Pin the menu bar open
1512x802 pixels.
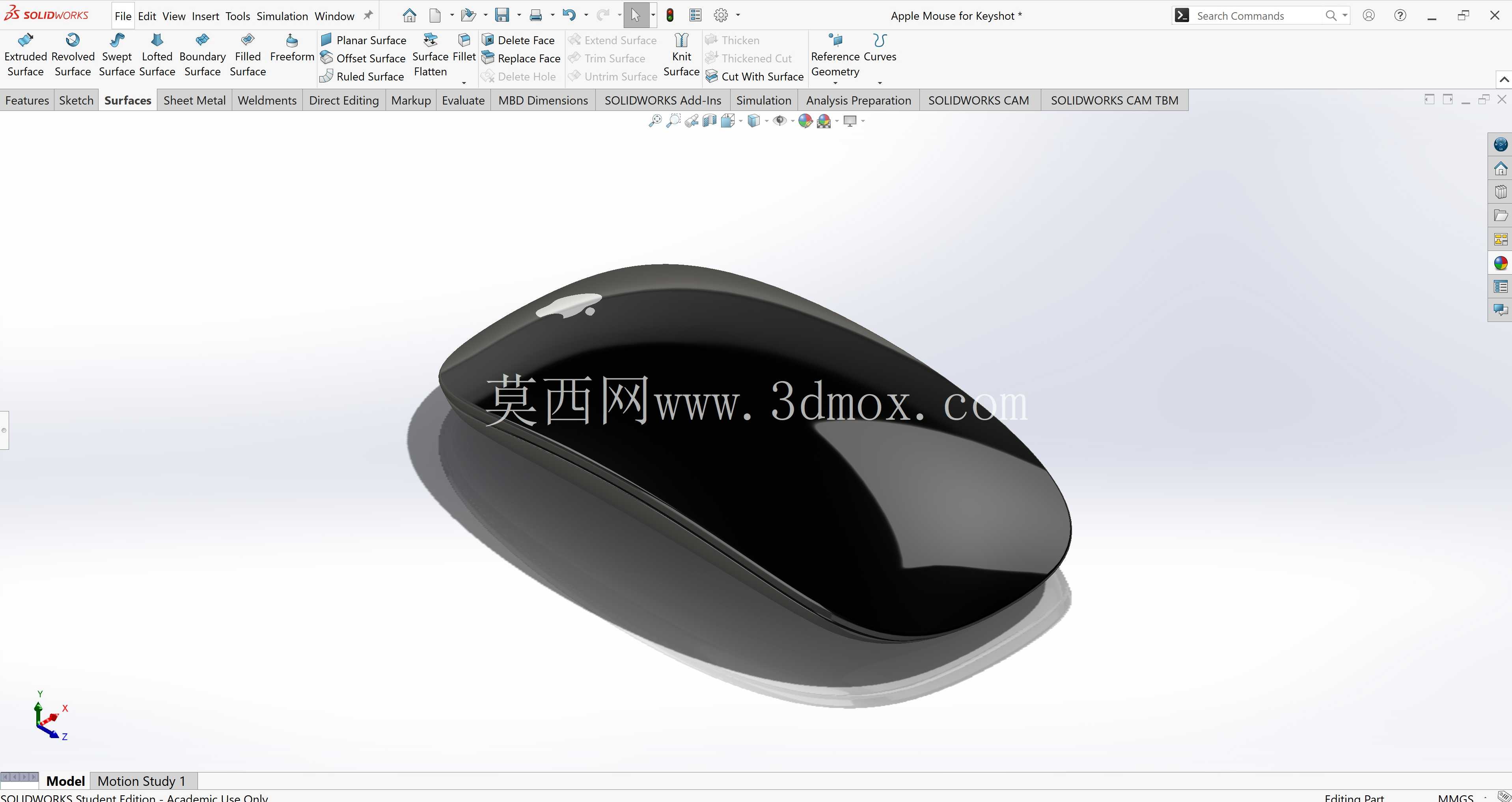(x=368, y=15)
